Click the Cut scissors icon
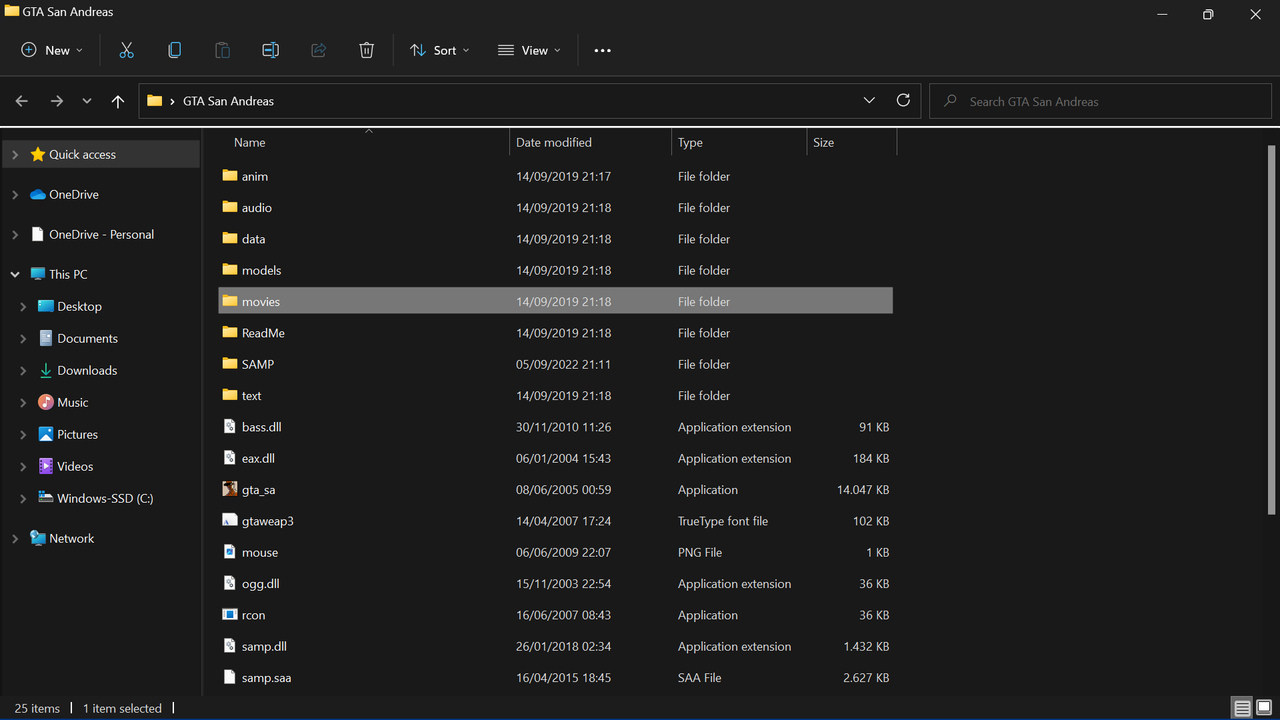1280x720 pixels. point(126,50)
